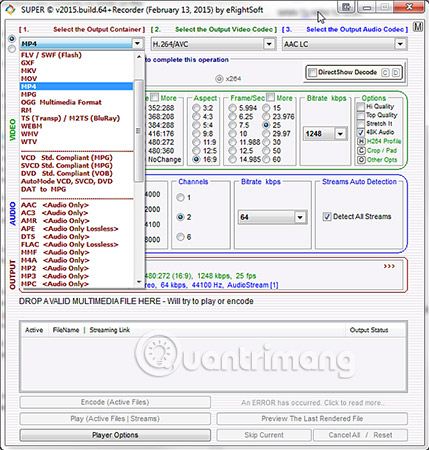Choose 1 audio channel
This screenshot has height=450, width=429.
(x=180, y=198)
